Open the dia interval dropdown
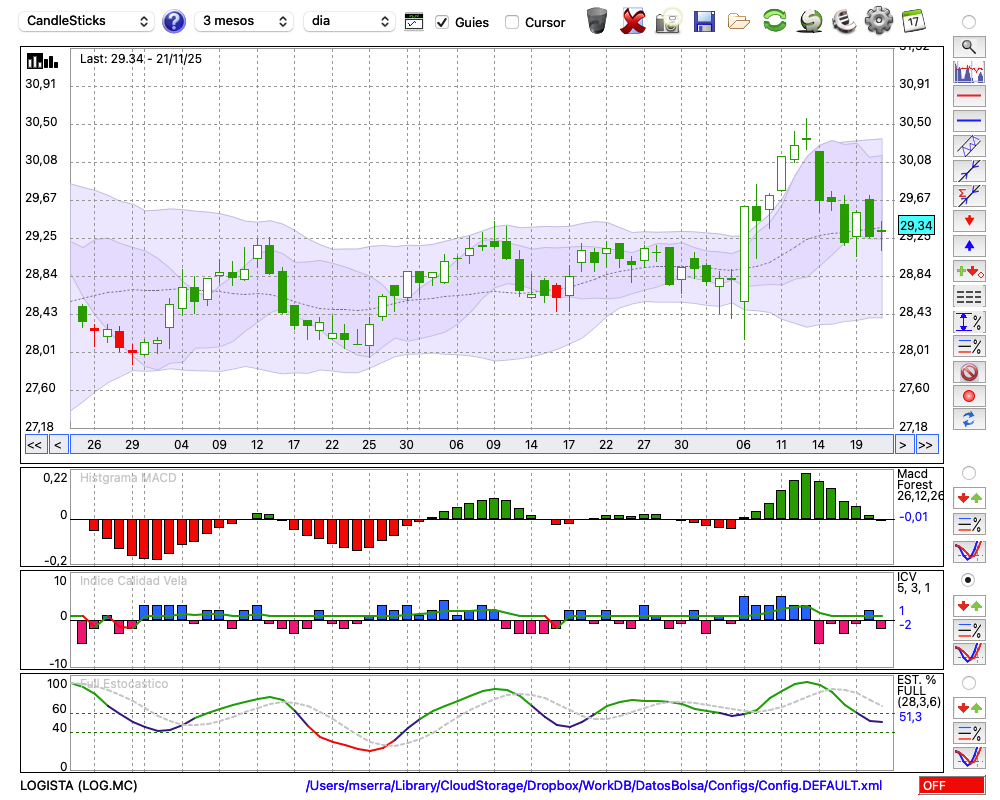The height and width of the screenshot is (800, 1000). [x=350, y=21]
